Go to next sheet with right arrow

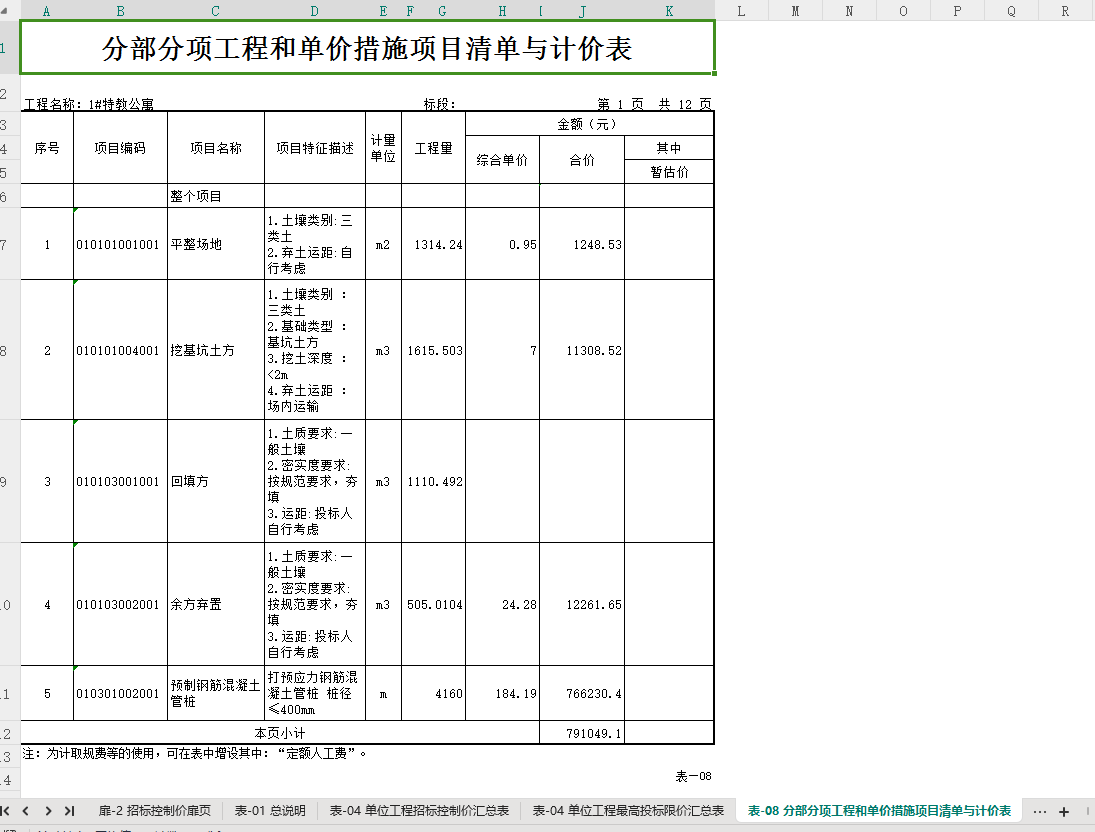48,811
